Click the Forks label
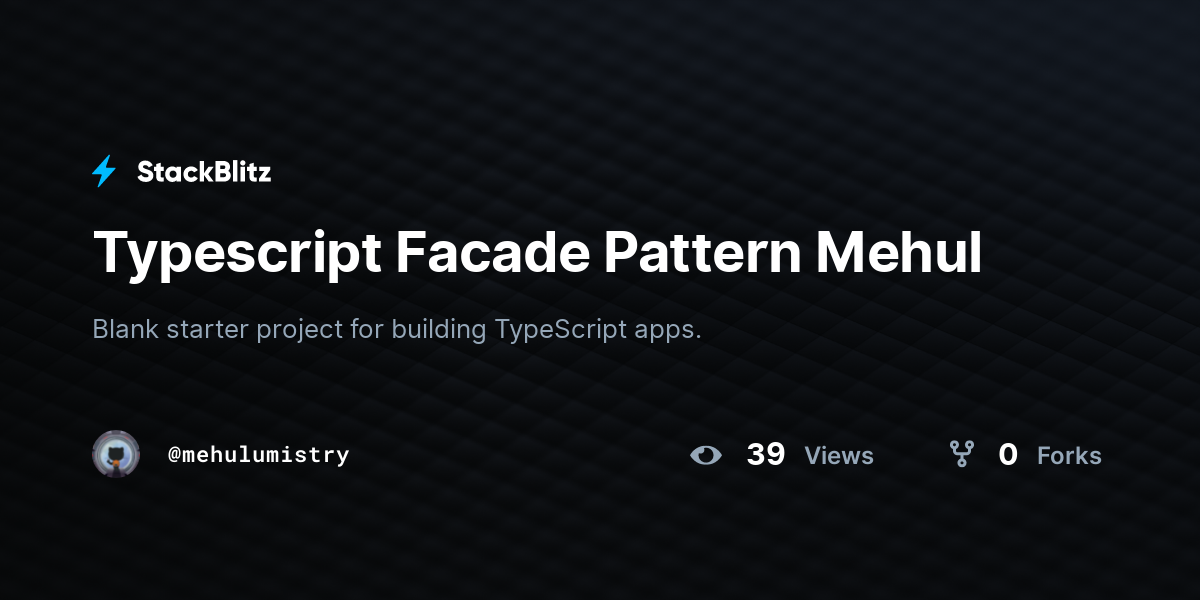The width and height of the screenshot is (1200, 600). pyautogui.click(x=1069, y=456)
